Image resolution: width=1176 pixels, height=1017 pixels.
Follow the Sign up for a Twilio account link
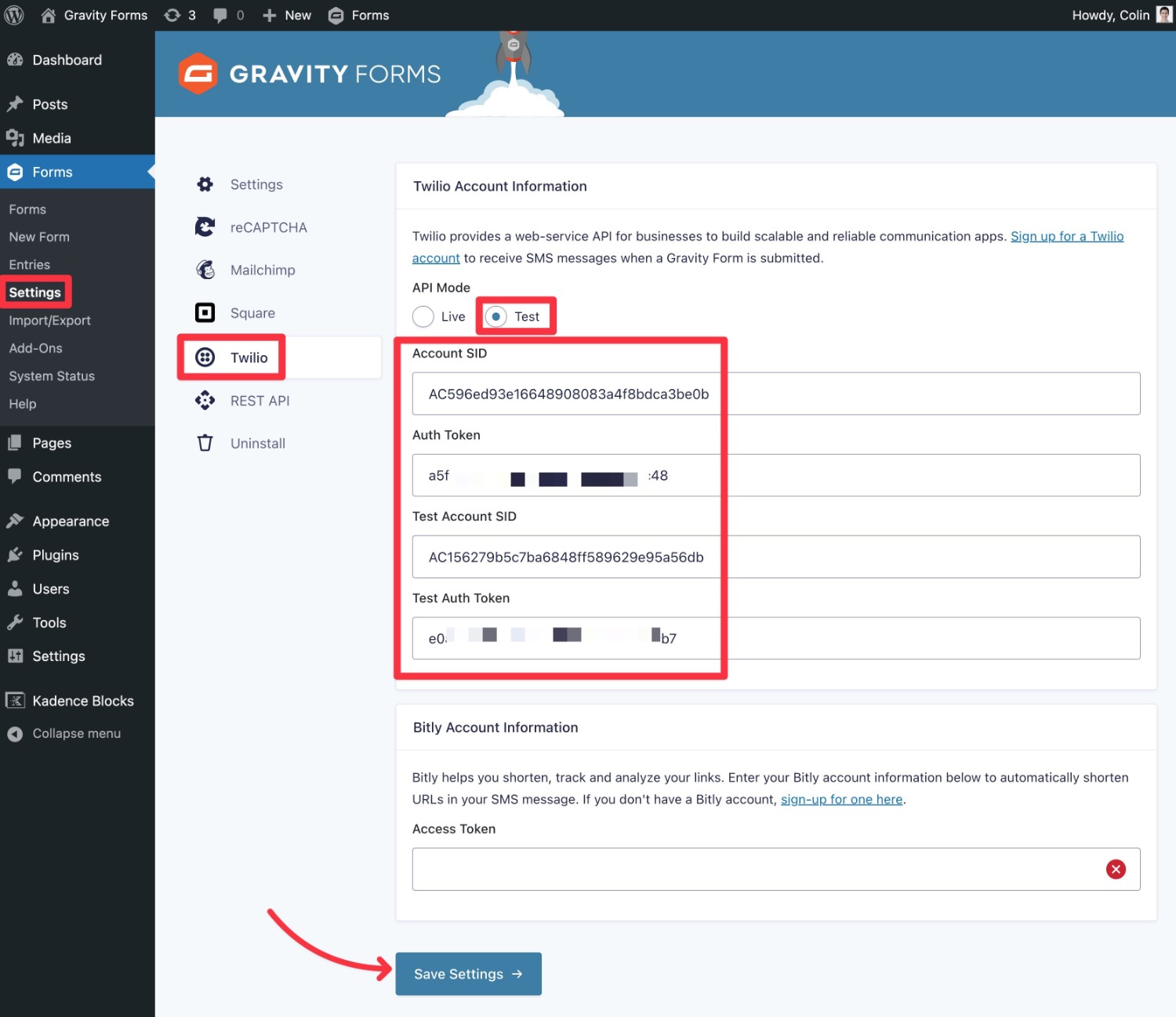(1067, 236)
